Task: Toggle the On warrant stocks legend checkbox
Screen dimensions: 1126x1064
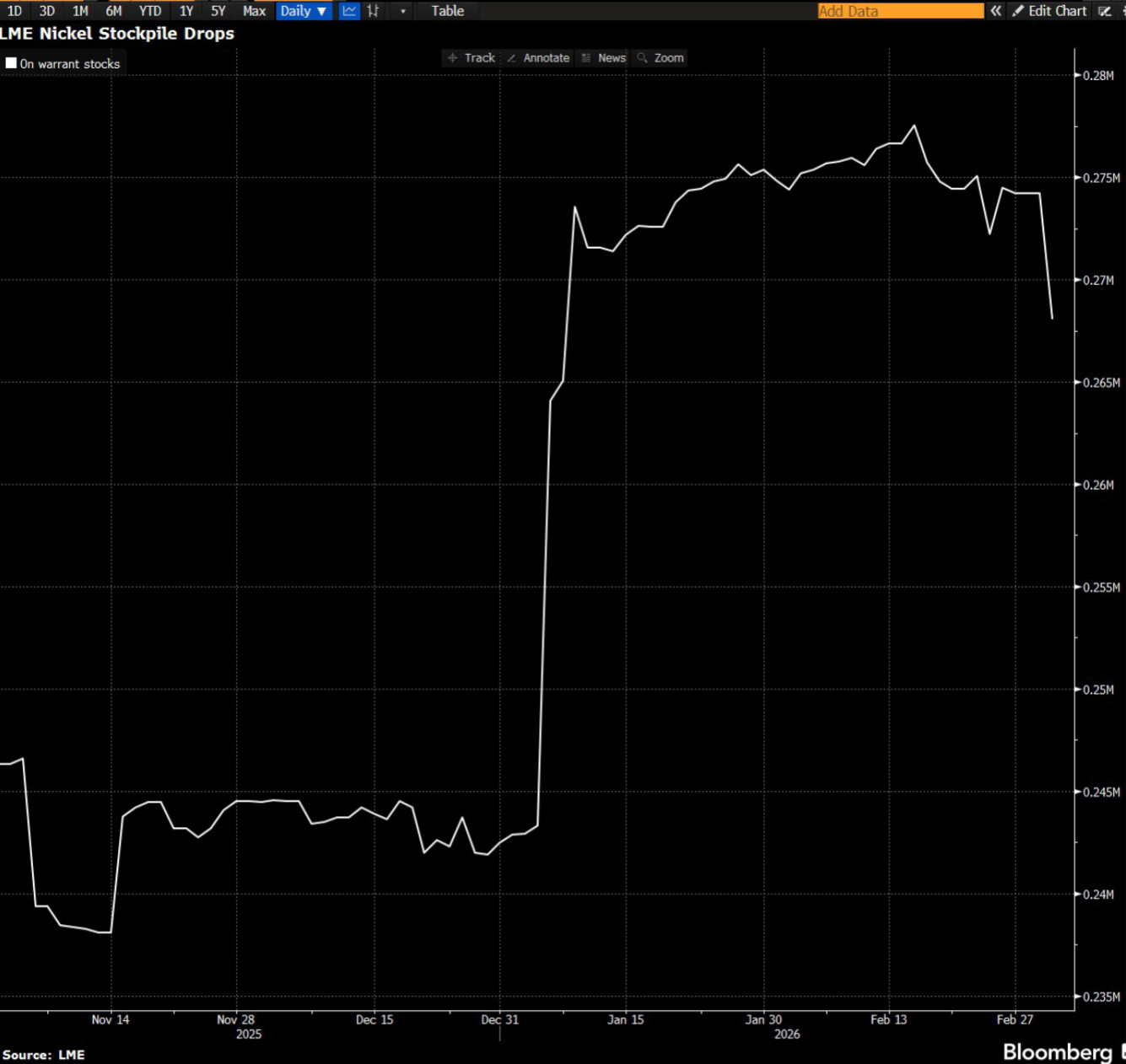Action: coord(11,63)
